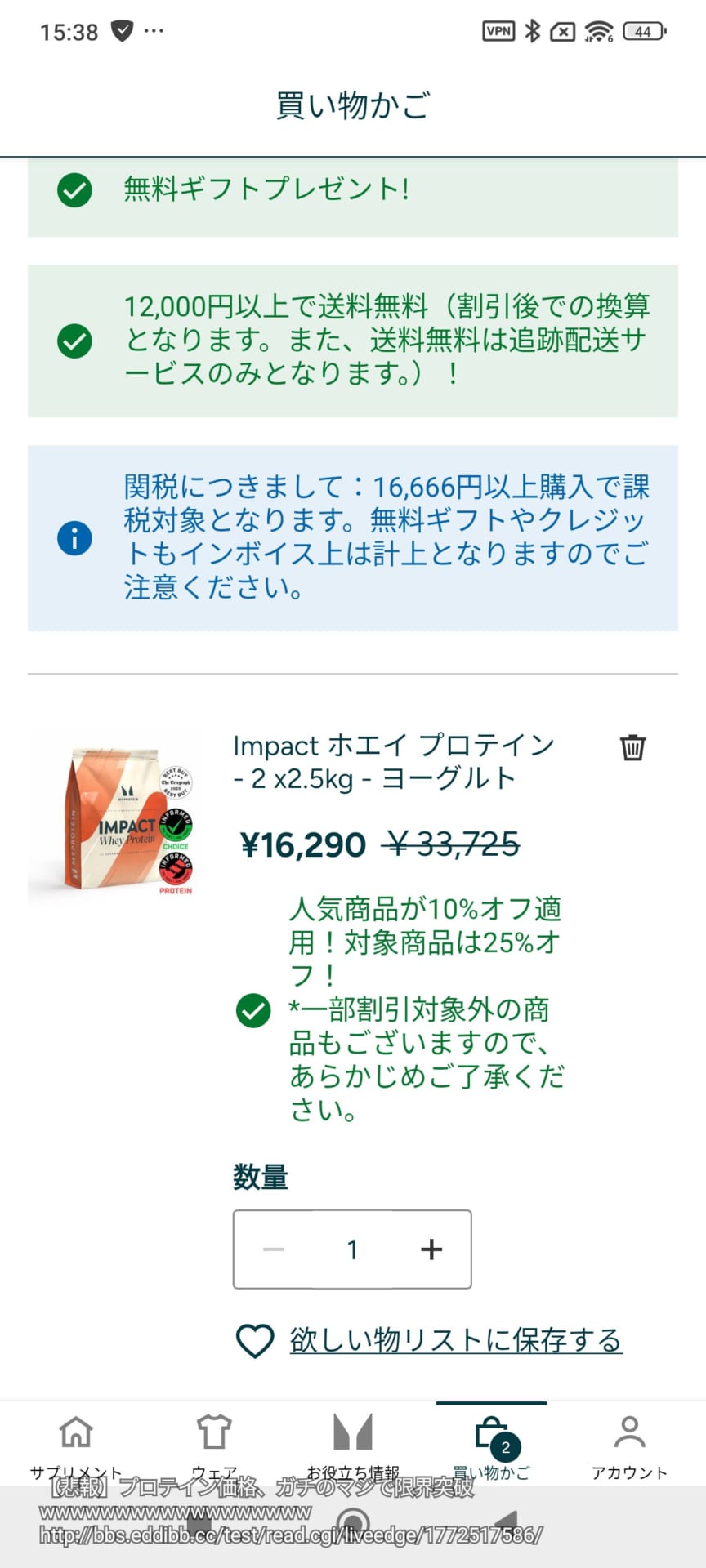
Task: Tap the VPN status bar icon
Action: [498, 32]
